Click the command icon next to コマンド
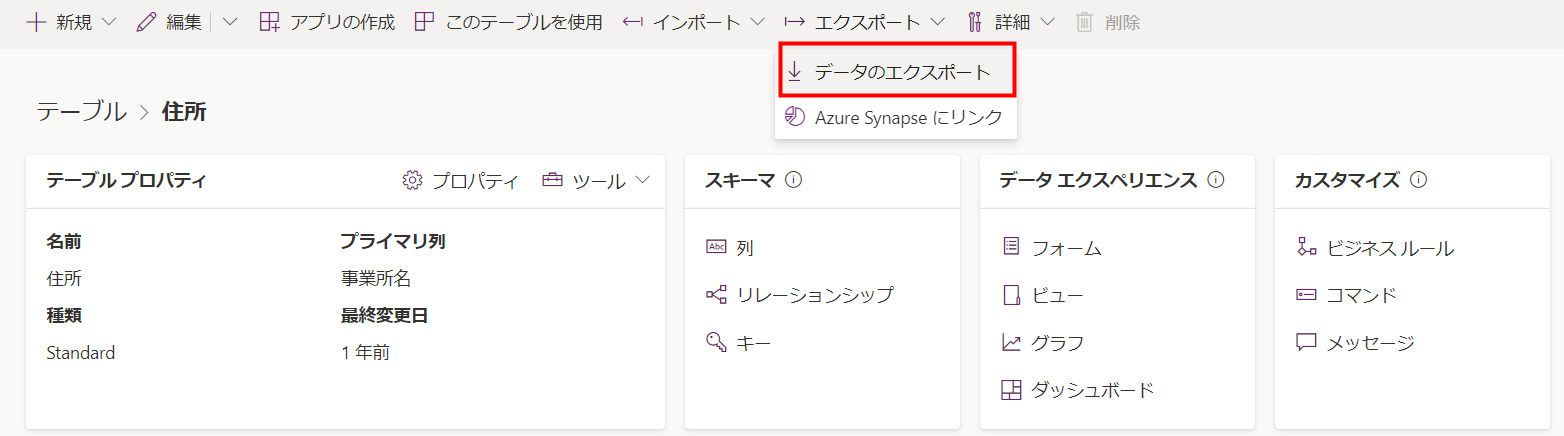Viewport: 1564px width, 436px height. click(x=1306, y=295)
